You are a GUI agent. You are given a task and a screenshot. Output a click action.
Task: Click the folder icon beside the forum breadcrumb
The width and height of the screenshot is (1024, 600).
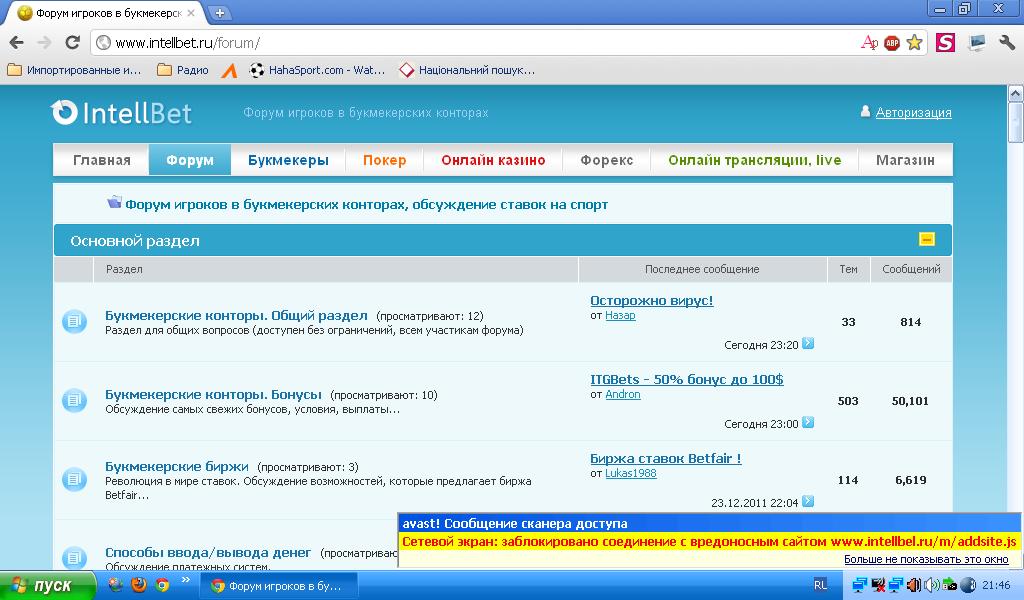(114, 202)
